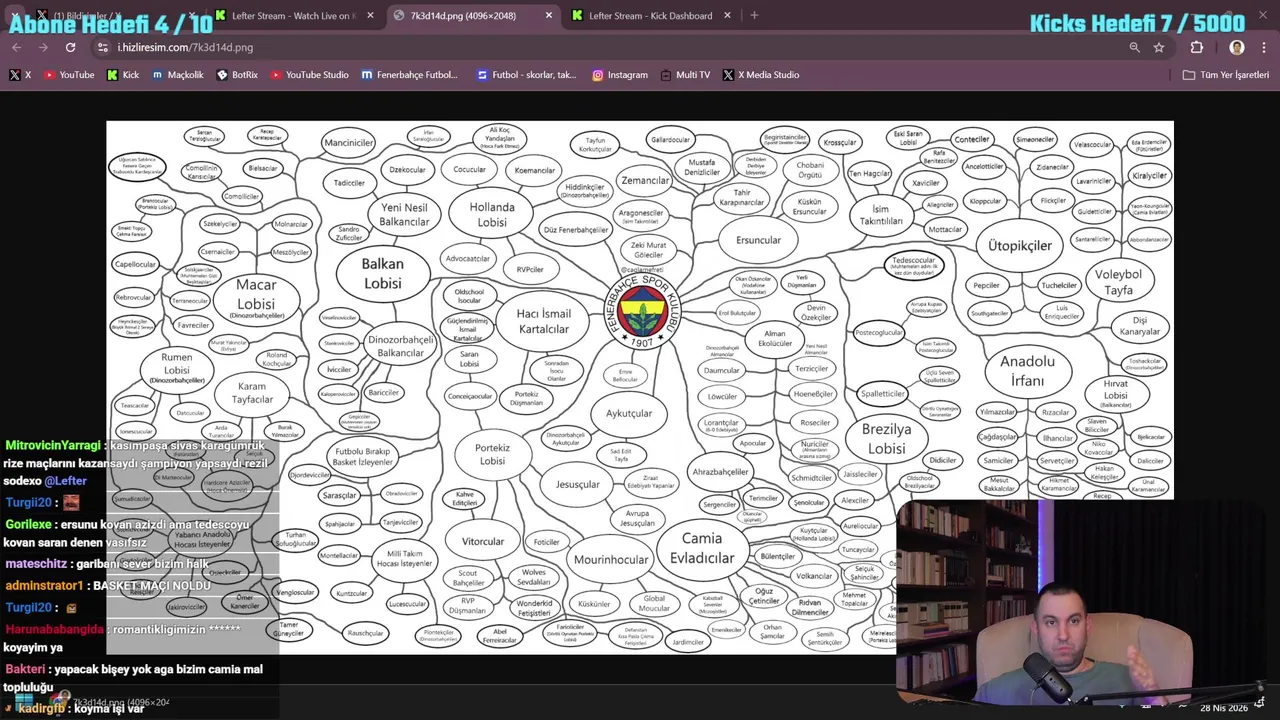
Task: Click the "Anadolu İrfanı" bubble
Action: [x=1028, y=371]
